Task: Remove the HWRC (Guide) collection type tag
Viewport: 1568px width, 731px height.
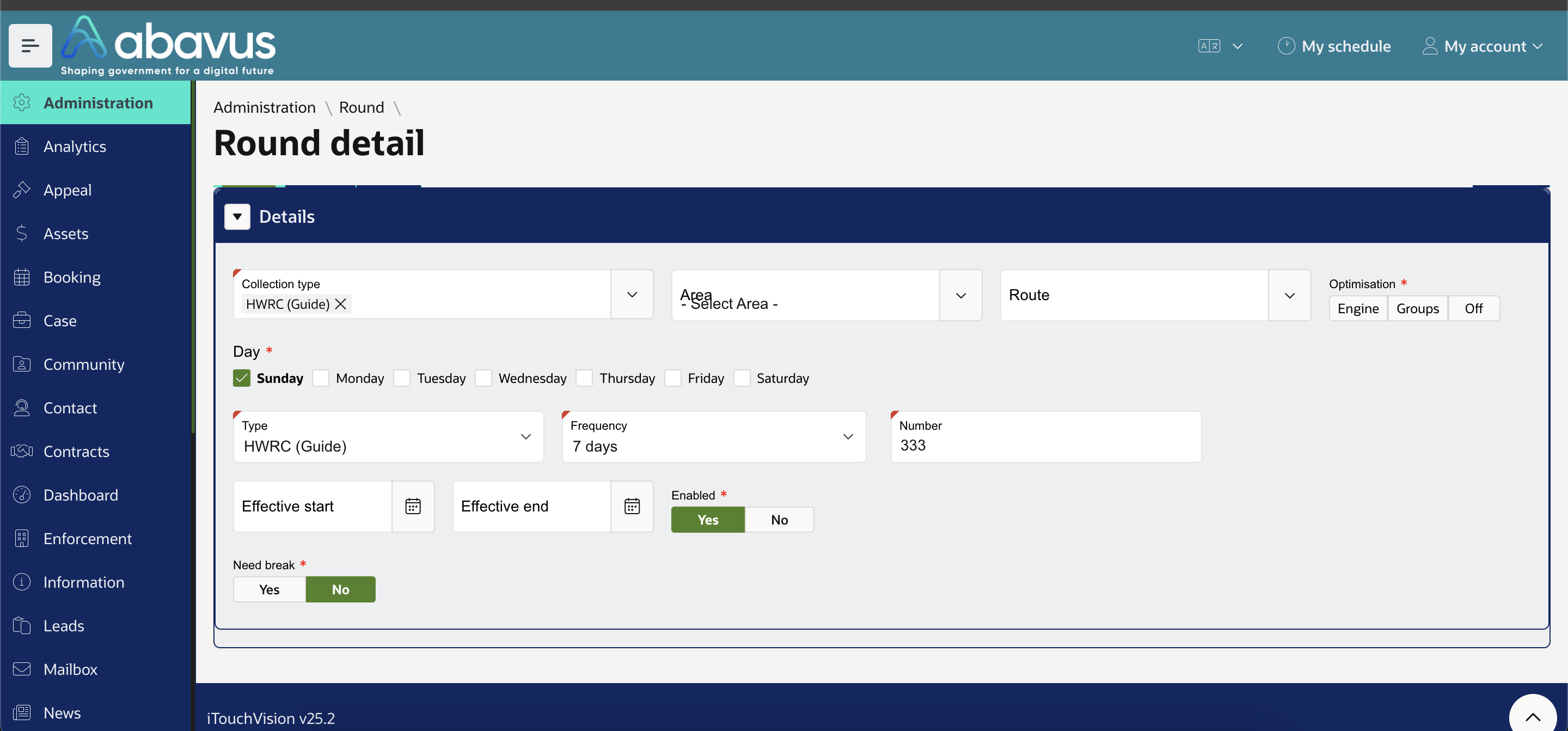Action: click(x=341, y=304)
